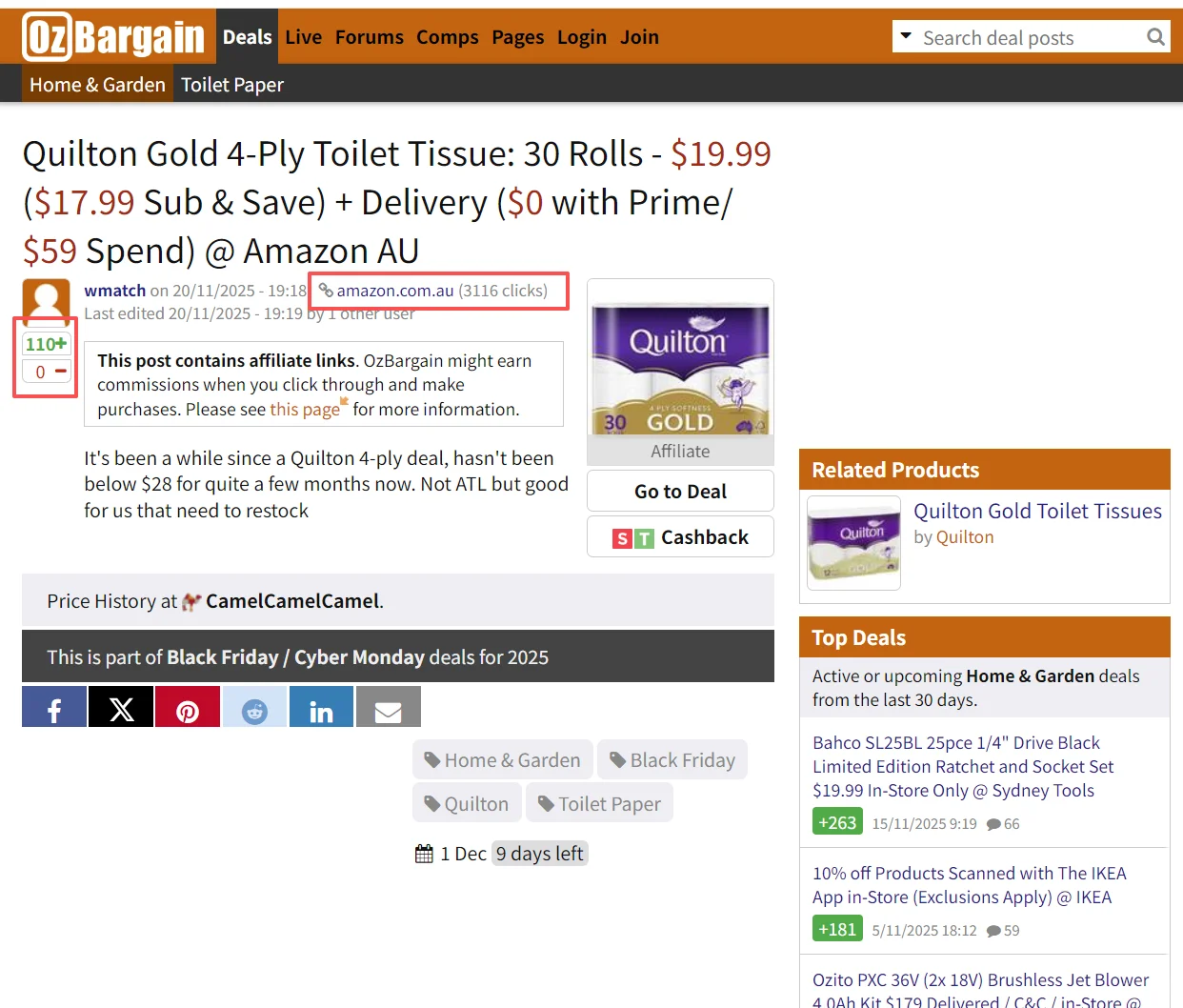Open the search options dropdown arrow
The image size is (1183, 1008).
(906, 36)
